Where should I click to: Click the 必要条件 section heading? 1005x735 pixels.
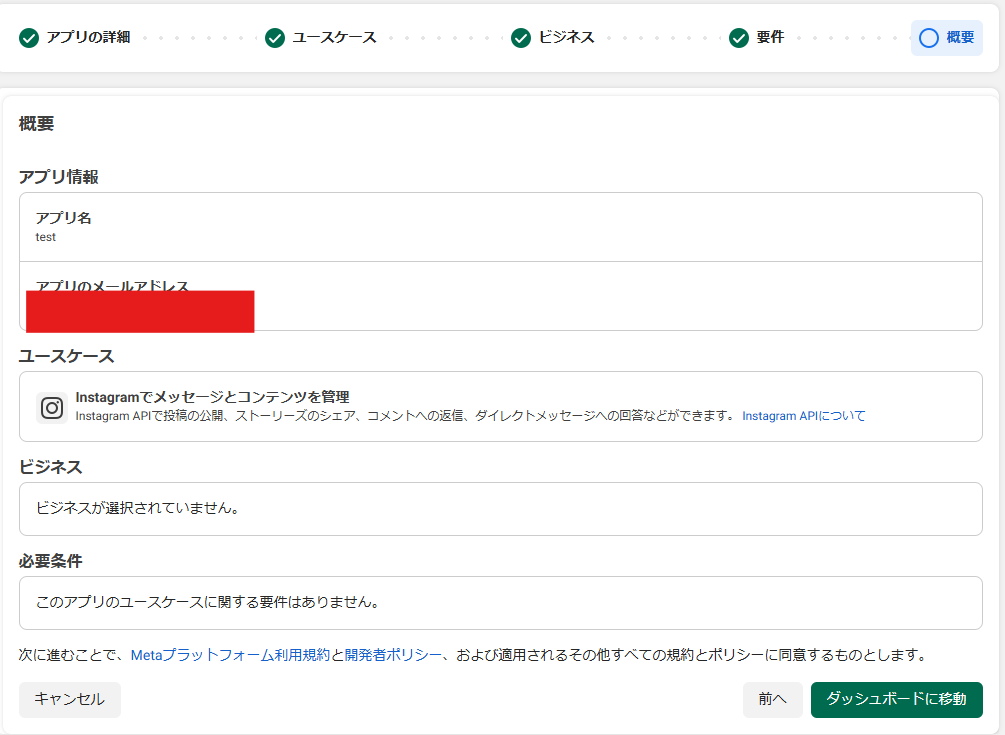tap(51, 561)
